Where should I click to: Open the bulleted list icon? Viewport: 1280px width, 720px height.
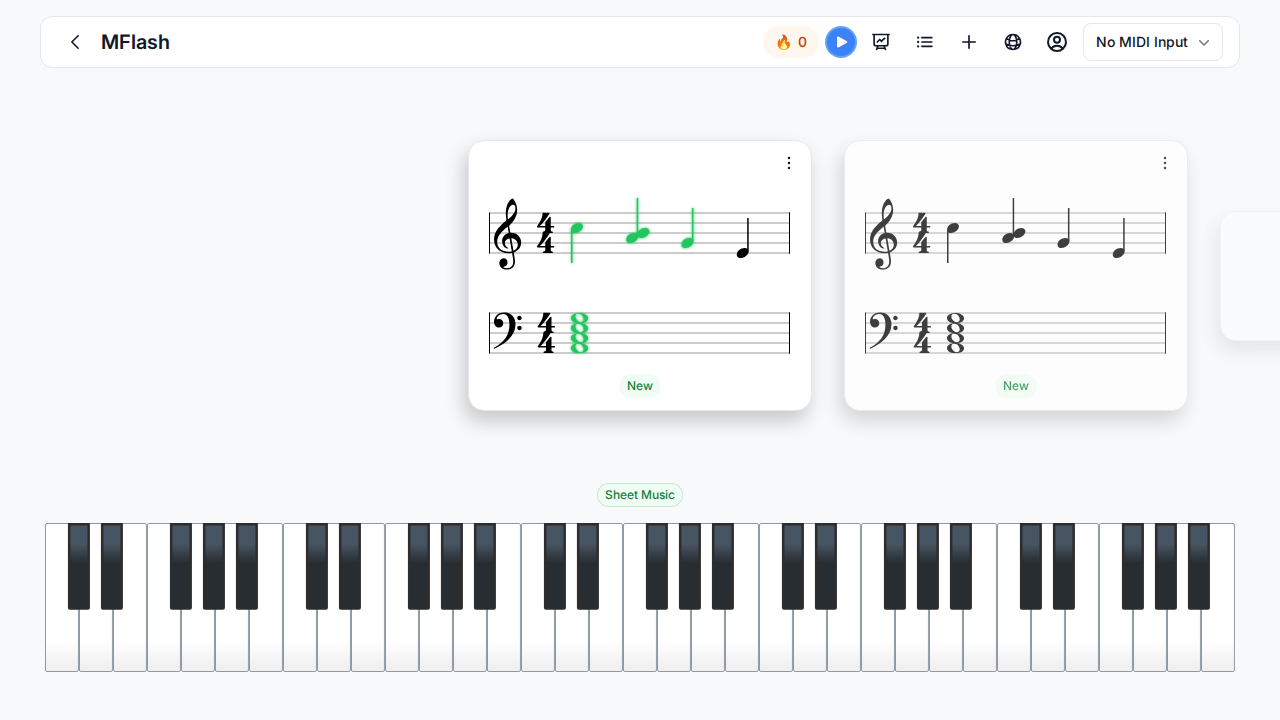pos(925,42)
